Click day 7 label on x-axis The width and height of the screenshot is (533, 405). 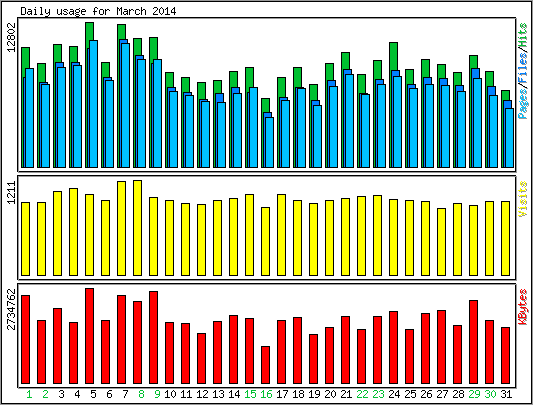tap(125, 394)
